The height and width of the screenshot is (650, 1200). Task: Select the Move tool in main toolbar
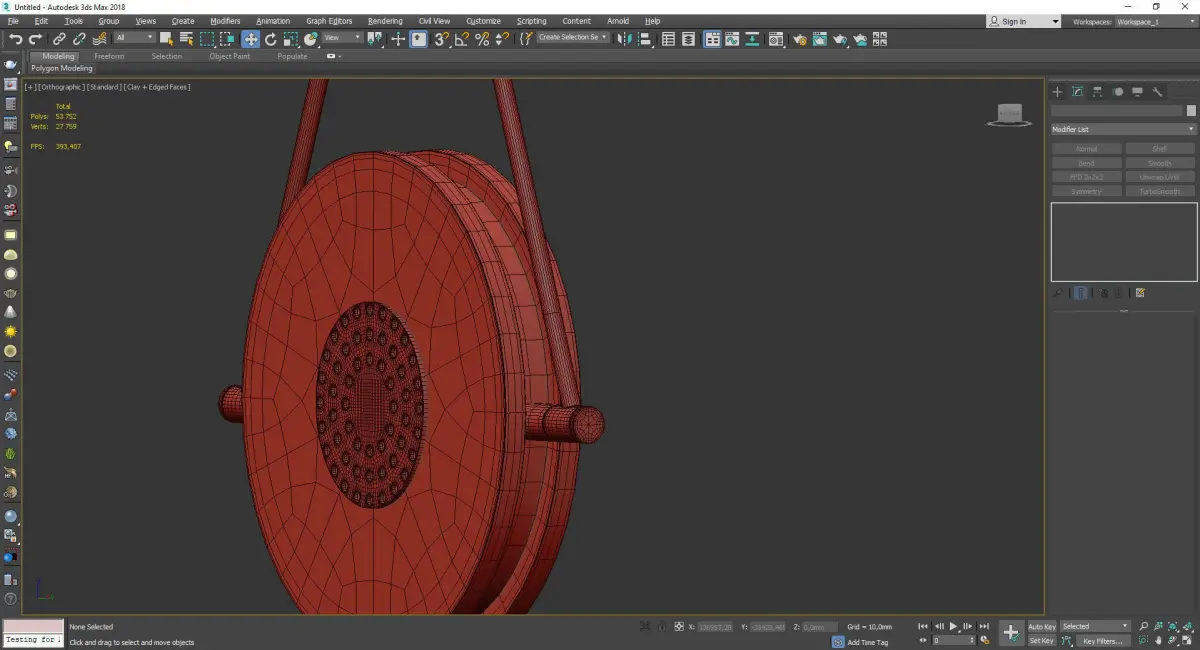tap(250, 39)
